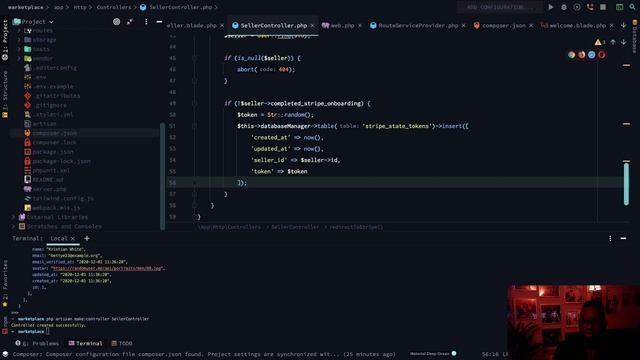Image resolution: width=640 pixels, height=360 pixels.
Task: Open preview in Chrome browser icon
Action: tap(571, 55)
